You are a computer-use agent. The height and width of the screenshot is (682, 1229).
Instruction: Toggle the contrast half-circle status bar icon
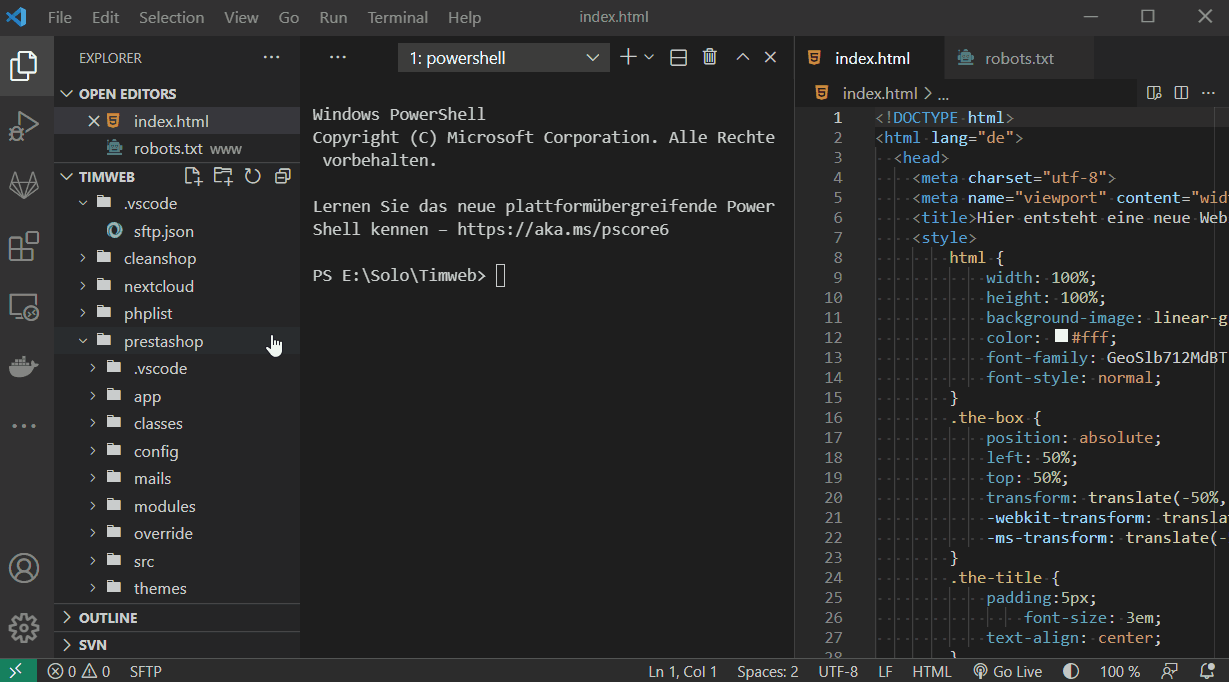click(1071, 671)
